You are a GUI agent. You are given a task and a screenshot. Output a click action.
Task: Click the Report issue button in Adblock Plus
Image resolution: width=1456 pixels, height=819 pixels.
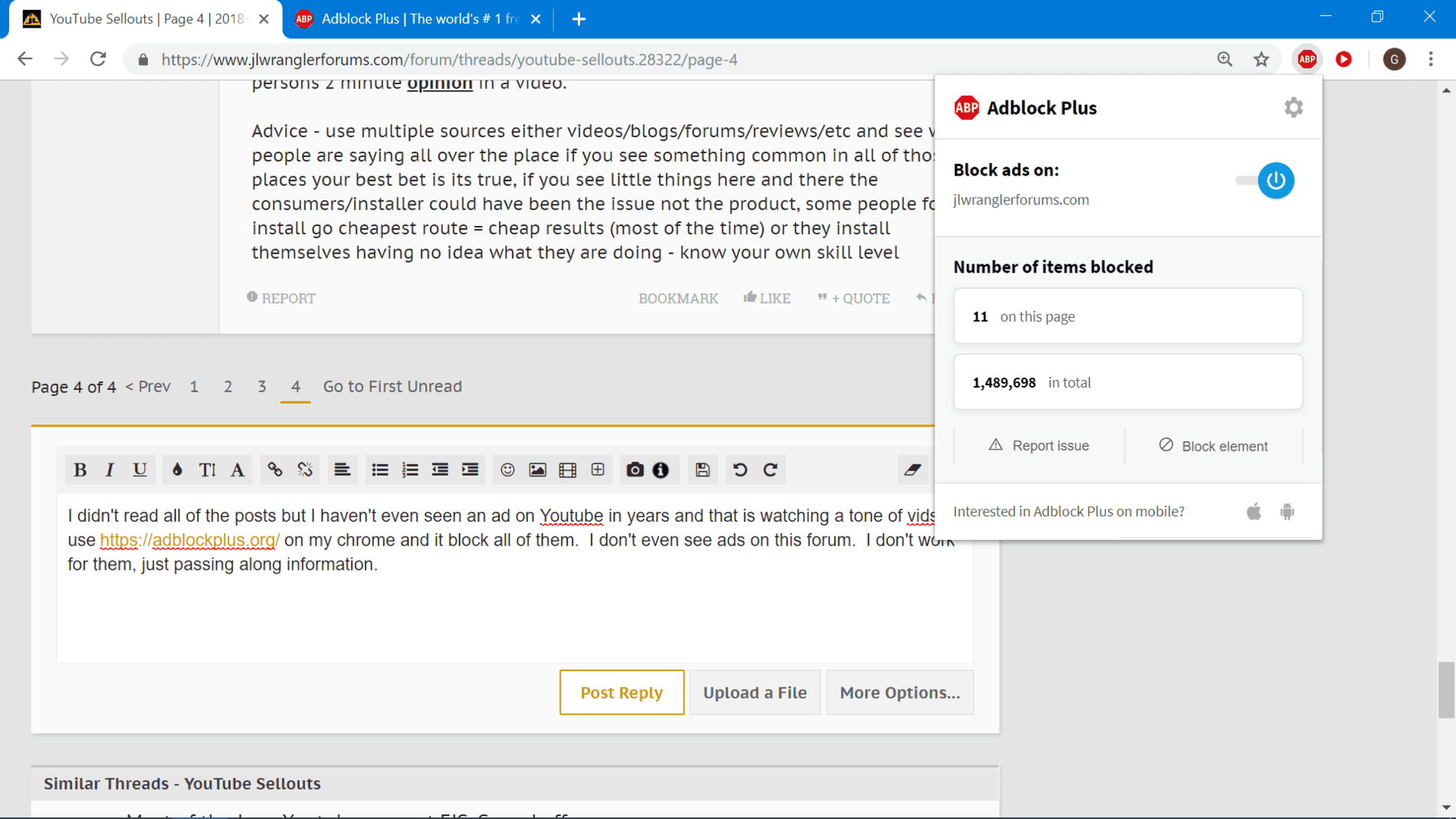coord(1039,445)
